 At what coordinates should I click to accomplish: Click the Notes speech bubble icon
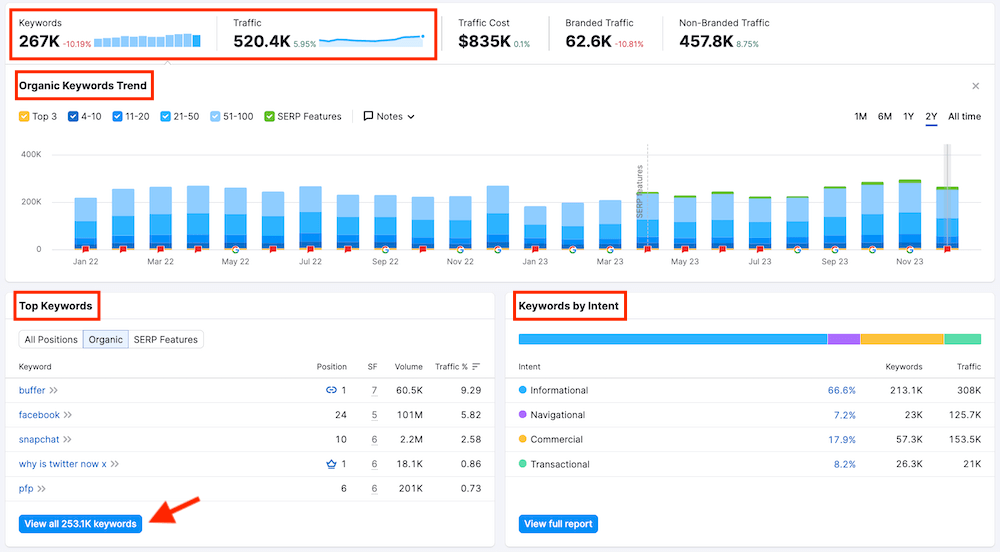point(368,117)
